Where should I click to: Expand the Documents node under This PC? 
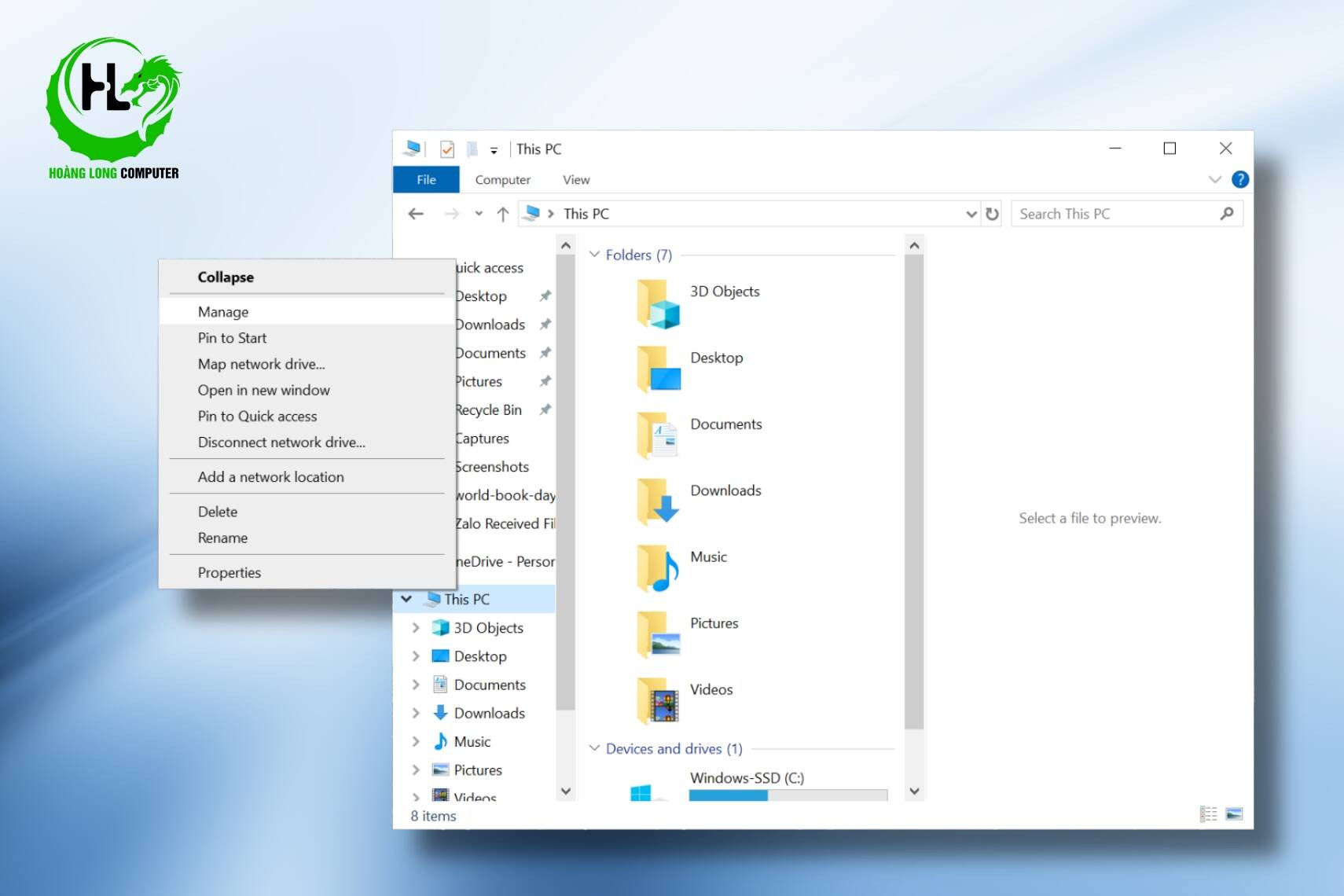(x=416, y=685)
